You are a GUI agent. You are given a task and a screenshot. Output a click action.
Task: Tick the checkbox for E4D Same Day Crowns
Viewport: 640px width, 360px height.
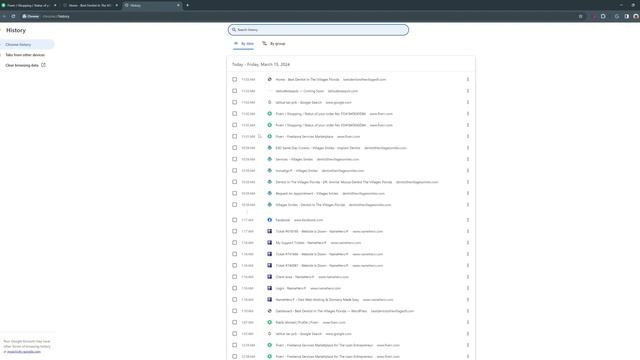coord(234,148)
